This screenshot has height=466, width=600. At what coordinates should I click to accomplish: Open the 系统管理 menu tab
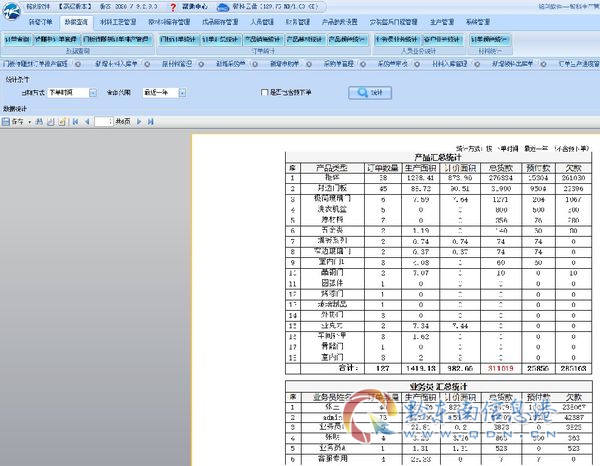click(x=478, y=22)
